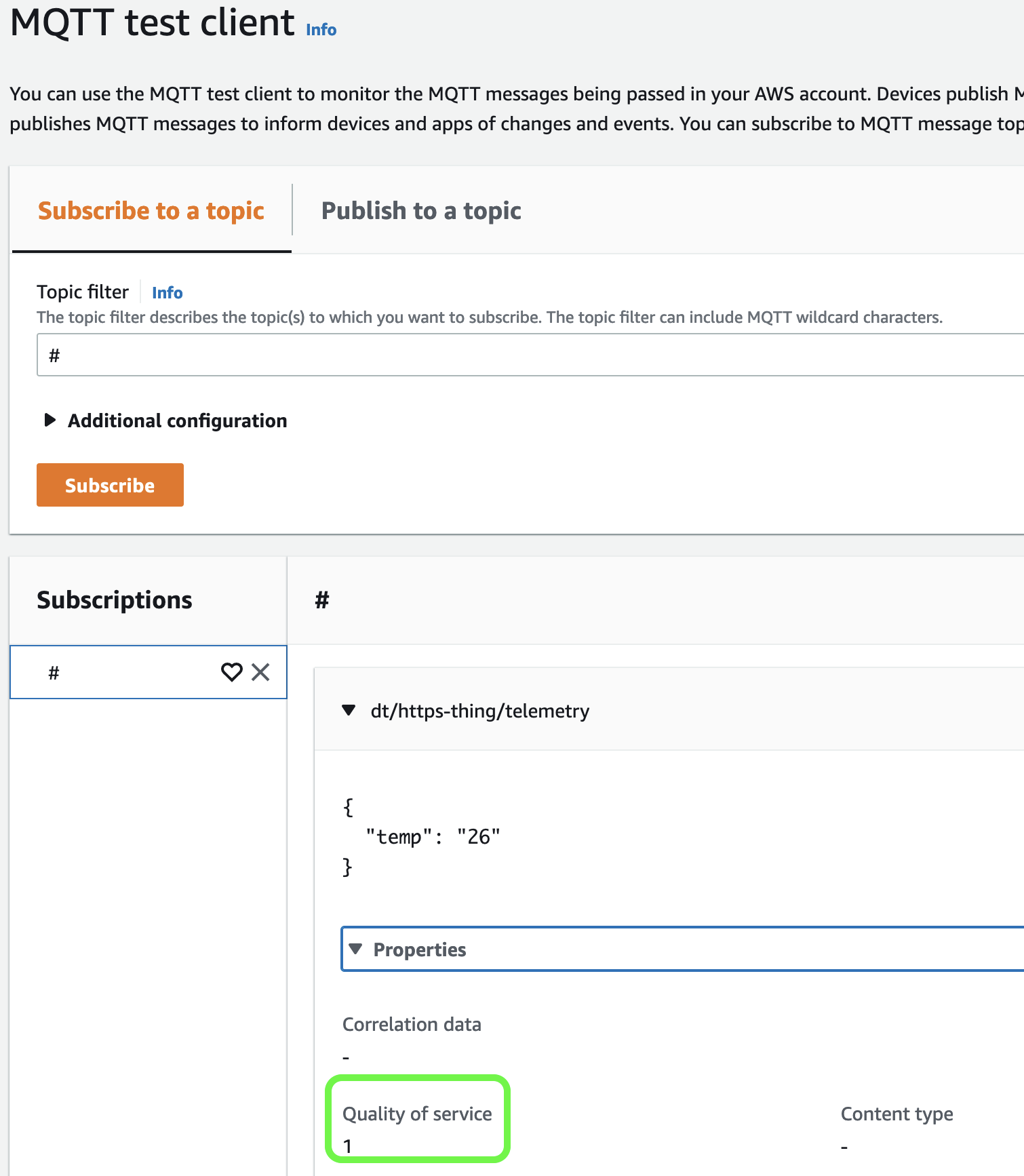
Task: Click the Quality of service value 1
Action: tap(347, 1146)
